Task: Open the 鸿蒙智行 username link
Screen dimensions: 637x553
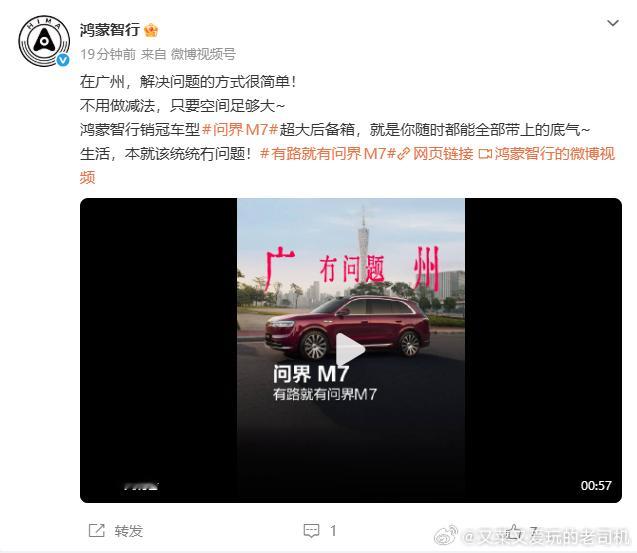Action: (110, 30)
